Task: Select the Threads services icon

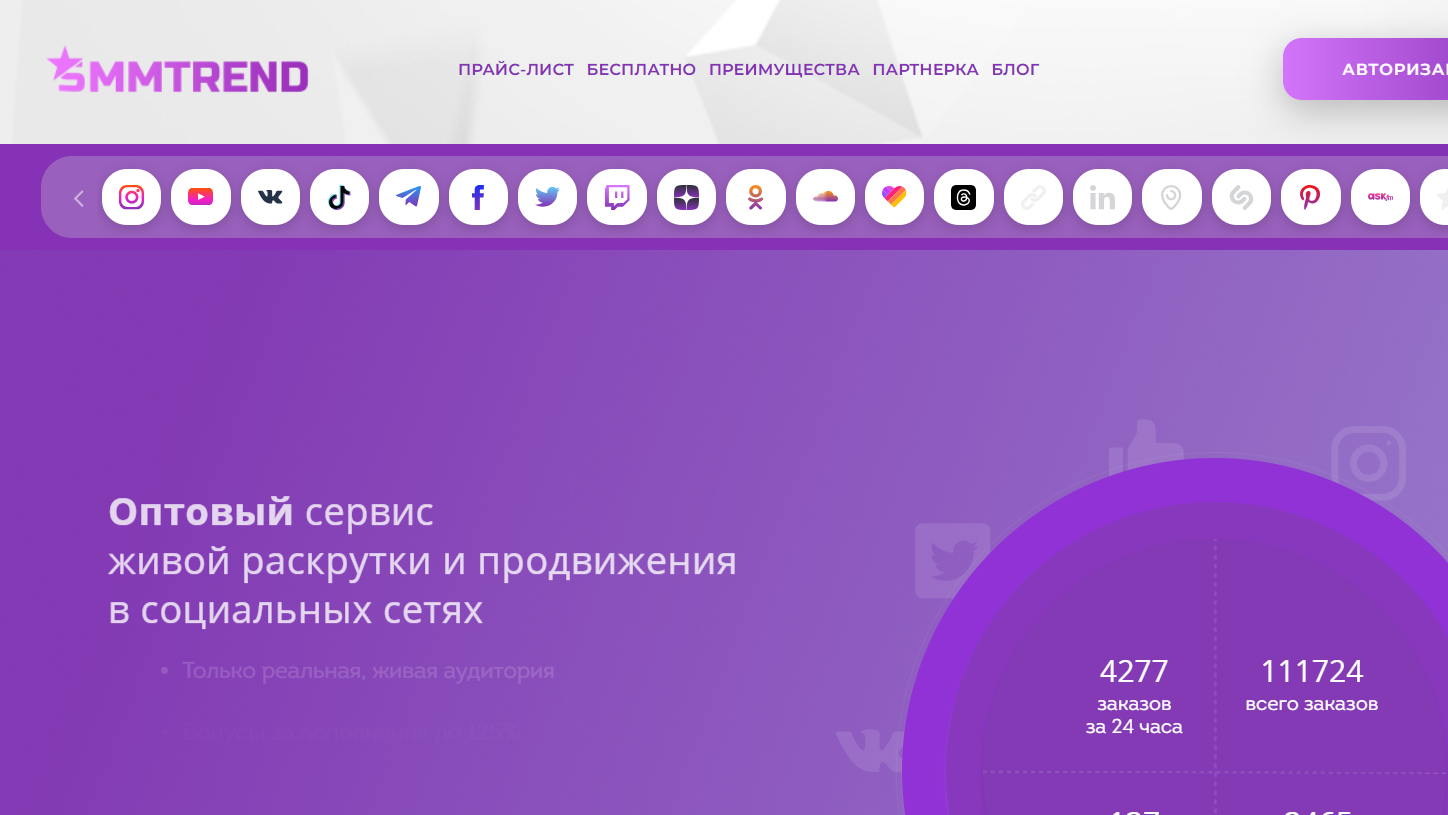Action: click(964, 197)
